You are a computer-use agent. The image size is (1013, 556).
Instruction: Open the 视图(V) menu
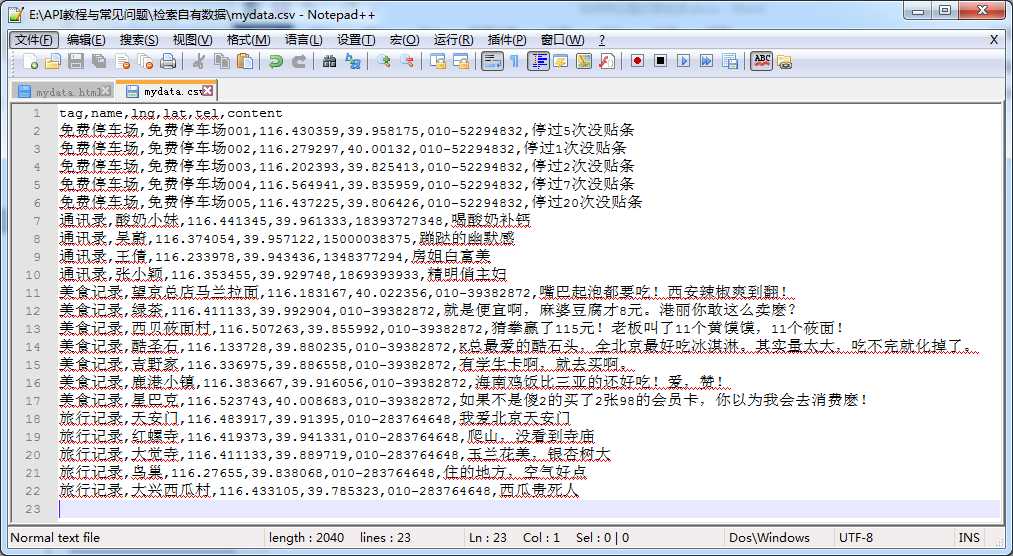click(x=193, y=40)
